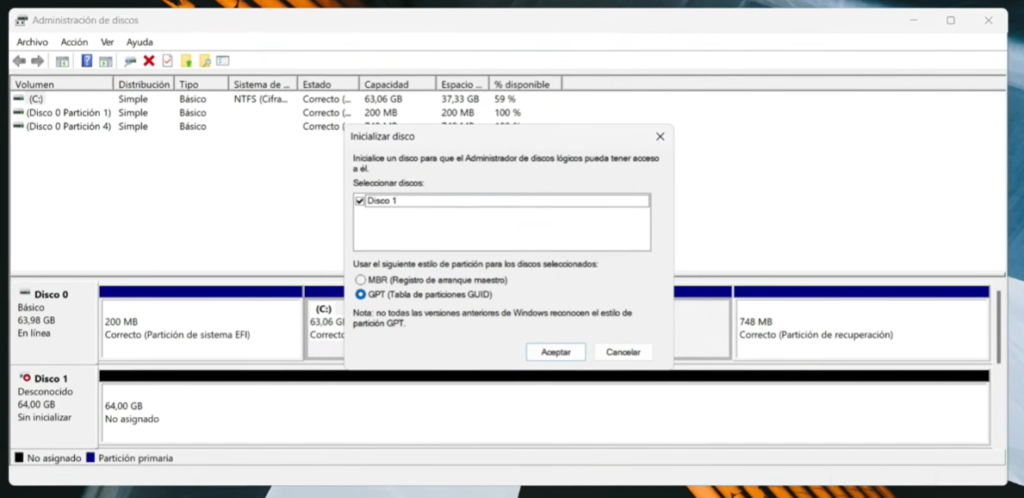Sort by the Sistema de archivos column header
Viewport: 1024px width, 498px height.
click(x=263, y=84)
